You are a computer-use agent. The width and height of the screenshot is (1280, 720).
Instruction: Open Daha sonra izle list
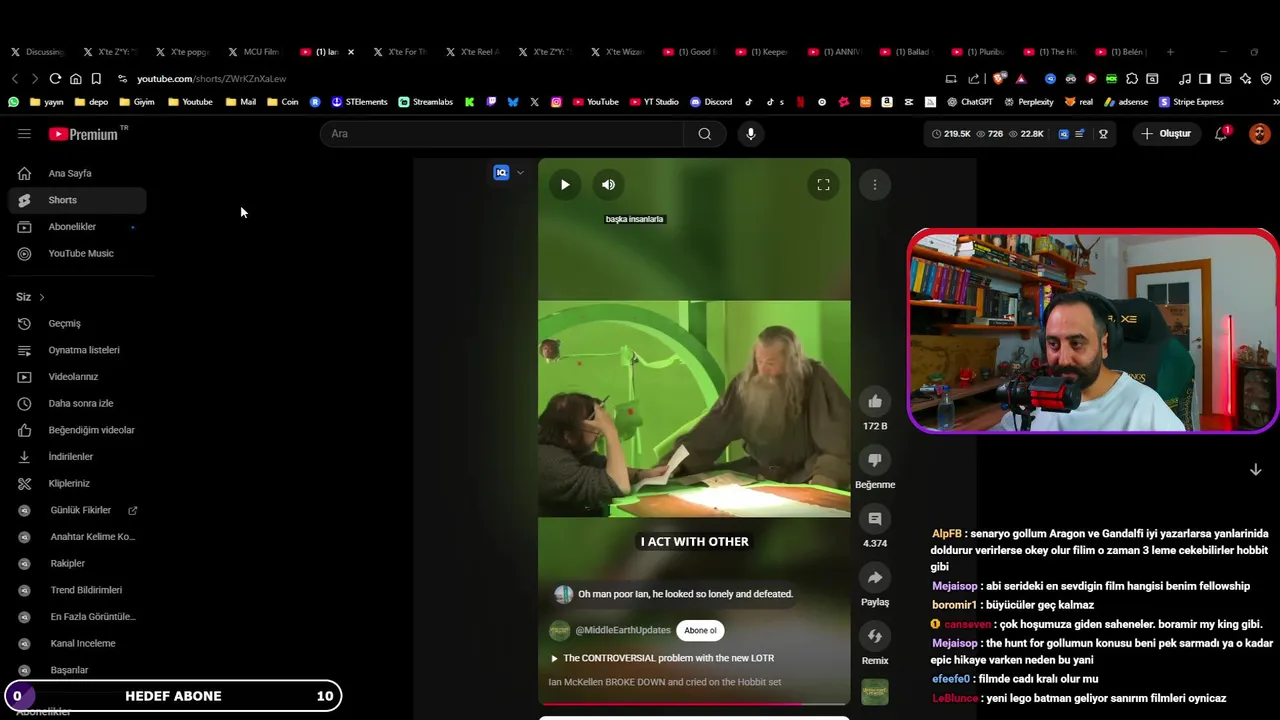[x=77, y=404]
